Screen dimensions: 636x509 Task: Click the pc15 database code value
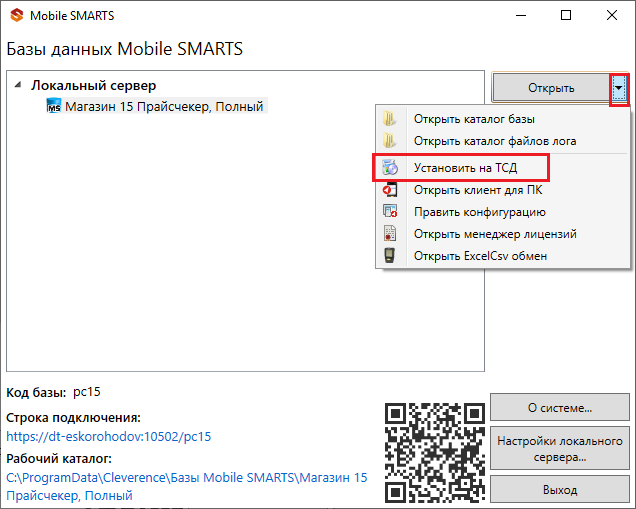pyautogui.click(x=86, y=392)
